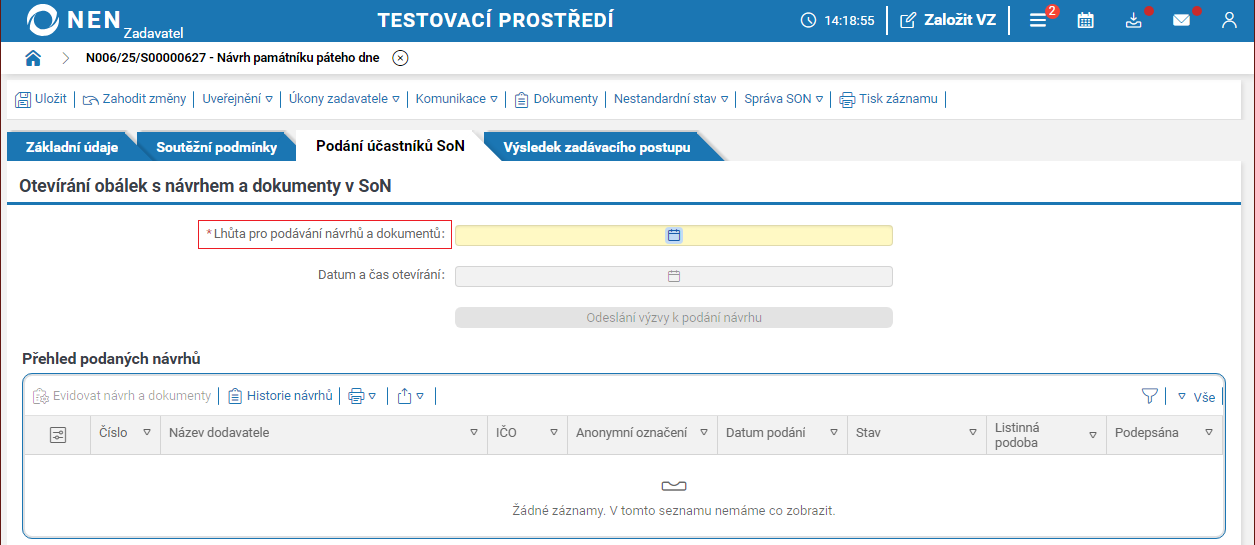Click Odeslání výzvy k podání návrhu button
The width and height of the screenshot is (1255, 545).
[x=673, y=317]
